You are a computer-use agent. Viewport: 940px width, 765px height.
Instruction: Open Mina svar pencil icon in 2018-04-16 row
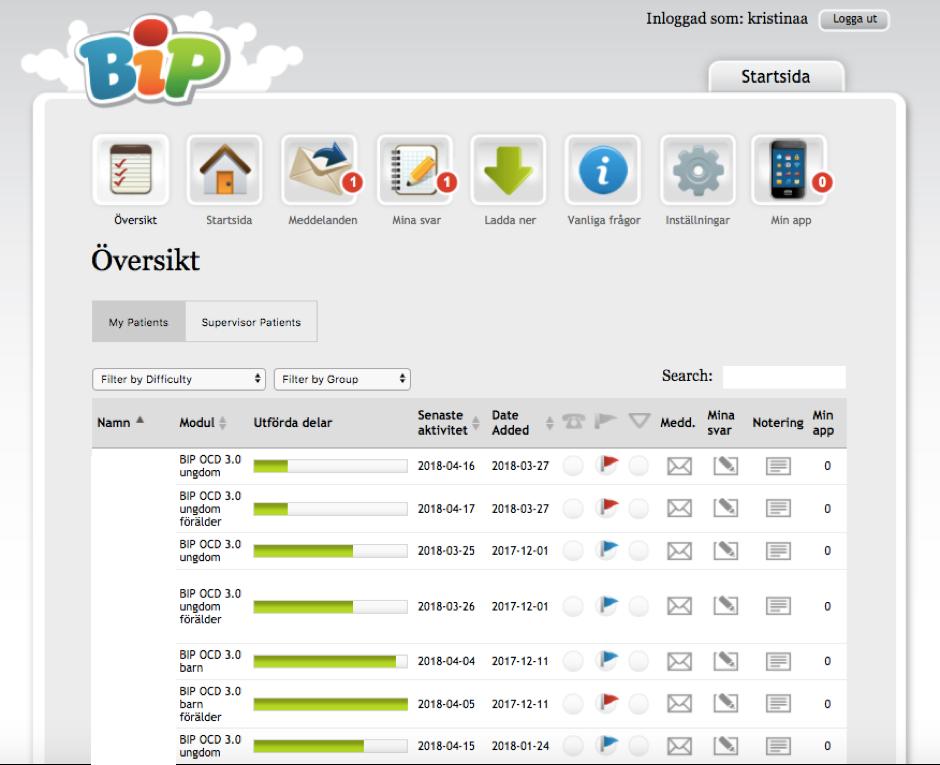725,465
